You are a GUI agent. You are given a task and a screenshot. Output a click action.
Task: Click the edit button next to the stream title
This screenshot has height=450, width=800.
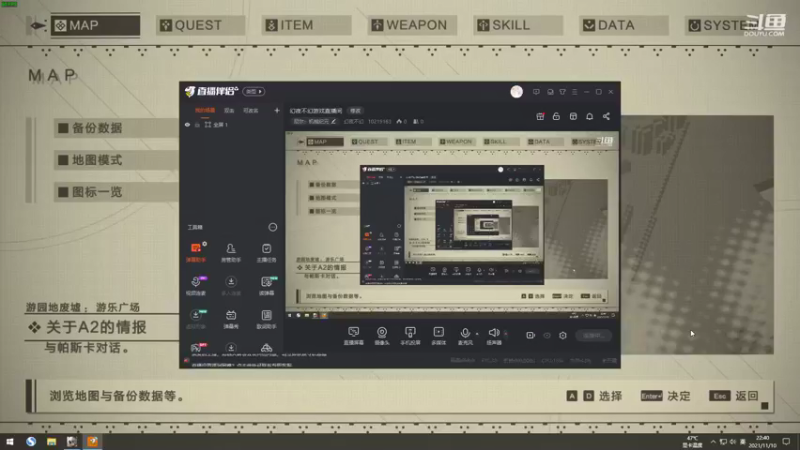coord(355,111)
